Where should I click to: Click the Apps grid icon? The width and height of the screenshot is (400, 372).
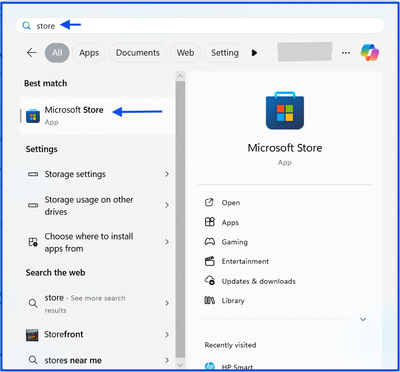tap(210, 222)
